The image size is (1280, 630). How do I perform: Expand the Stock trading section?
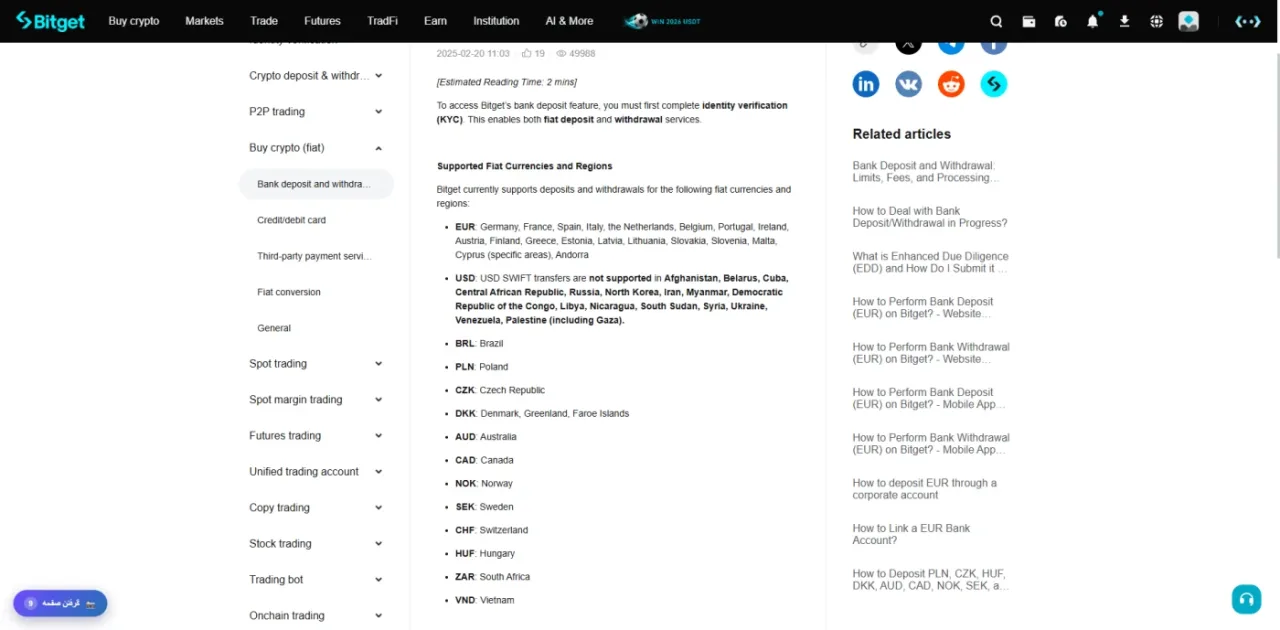pos(378,544)
